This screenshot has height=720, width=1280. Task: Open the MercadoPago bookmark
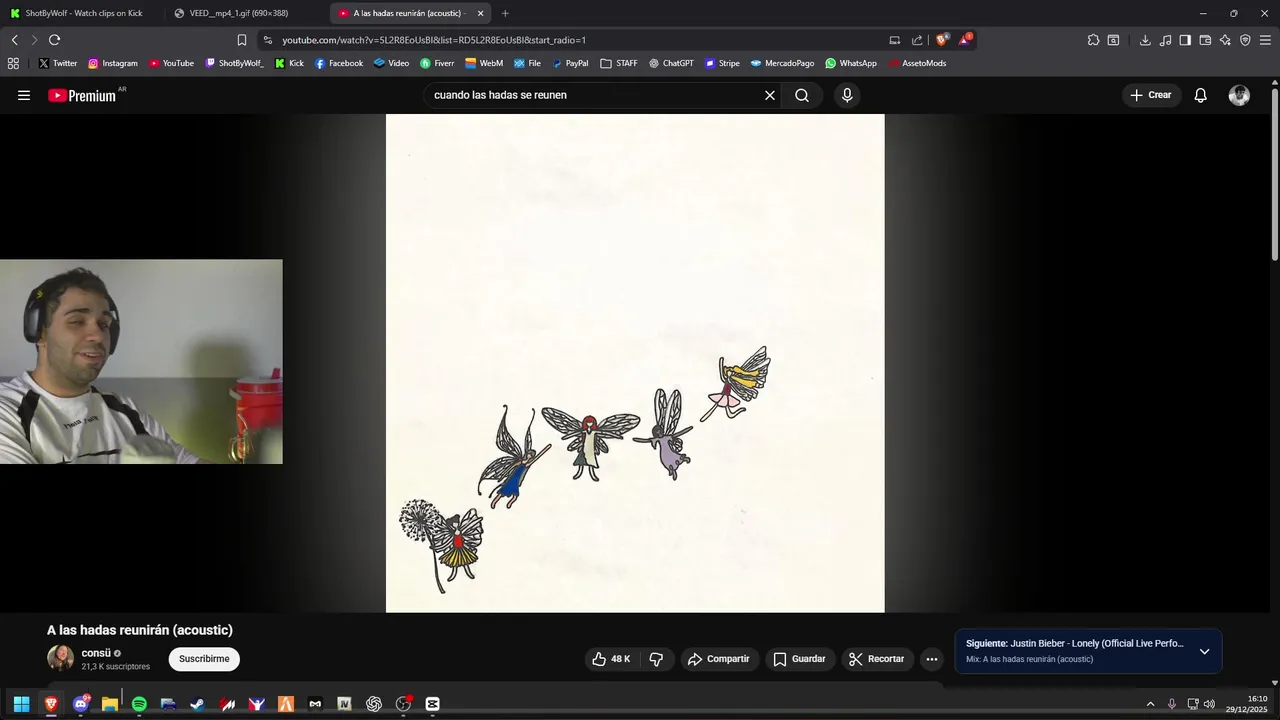point(782,63)
